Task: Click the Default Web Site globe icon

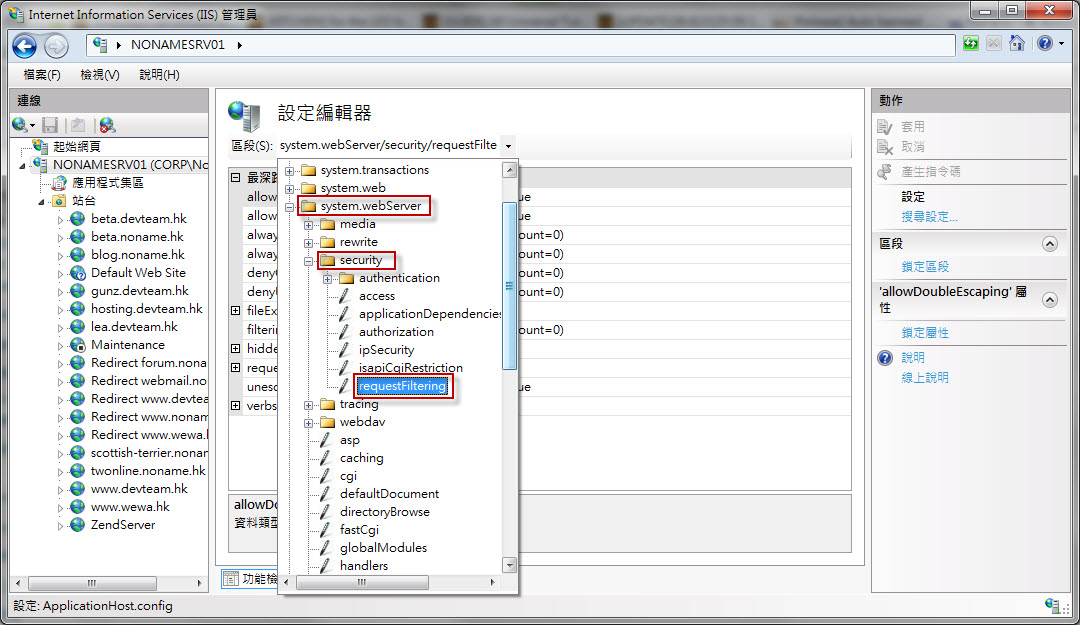Action: click(78, 273)
